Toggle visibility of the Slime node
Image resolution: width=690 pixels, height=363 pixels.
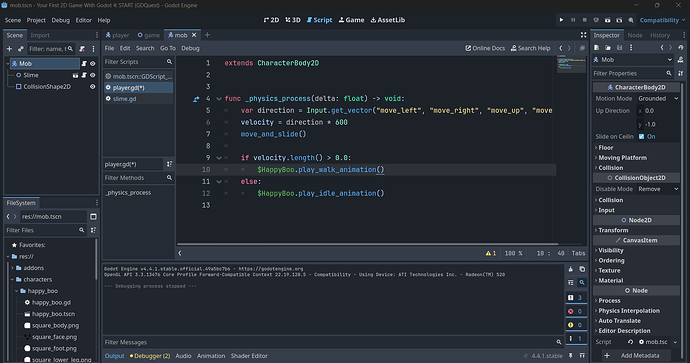[x=92, y=75]
